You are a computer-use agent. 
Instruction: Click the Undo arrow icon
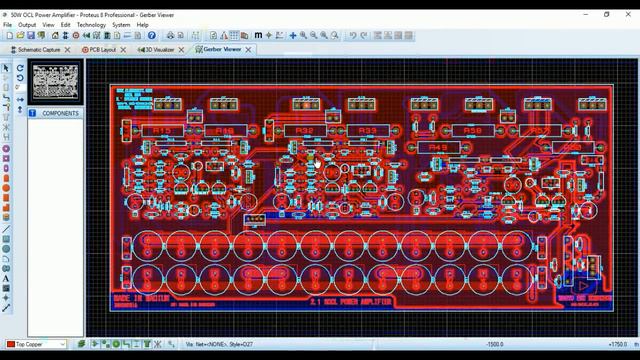point(353,36)
